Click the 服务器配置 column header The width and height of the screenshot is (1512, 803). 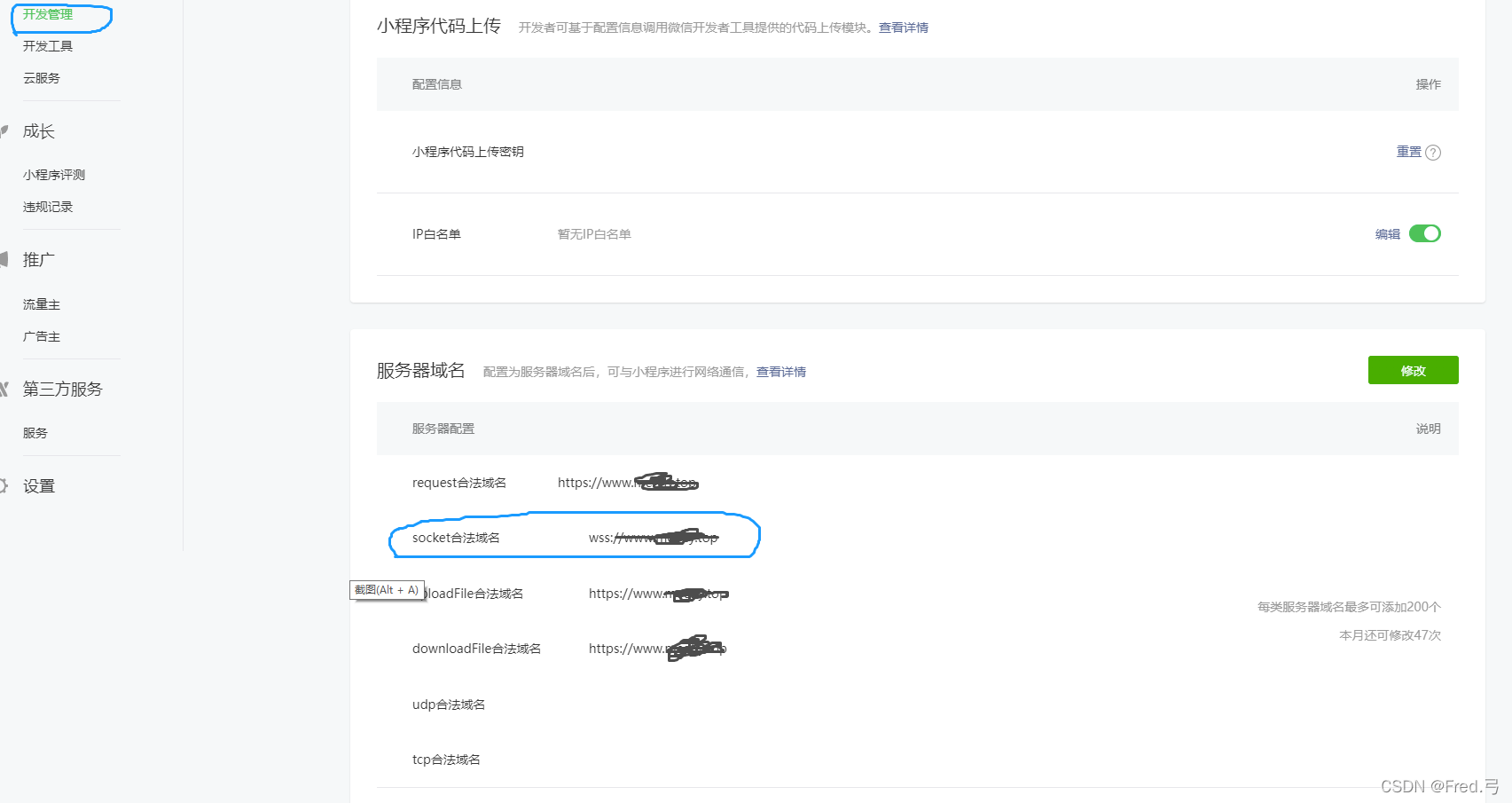[x=443, y=429]
